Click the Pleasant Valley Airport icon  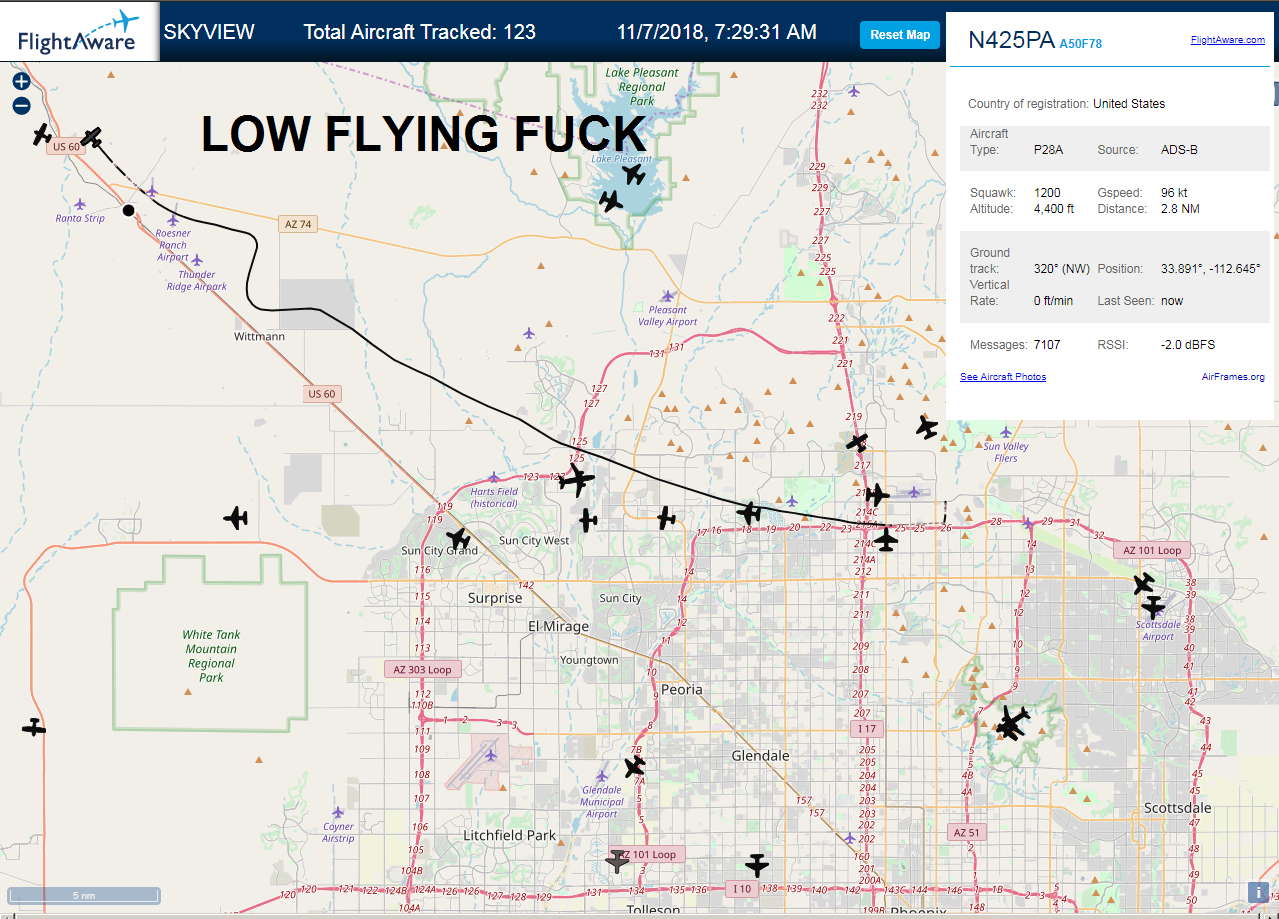pos(667,296)
